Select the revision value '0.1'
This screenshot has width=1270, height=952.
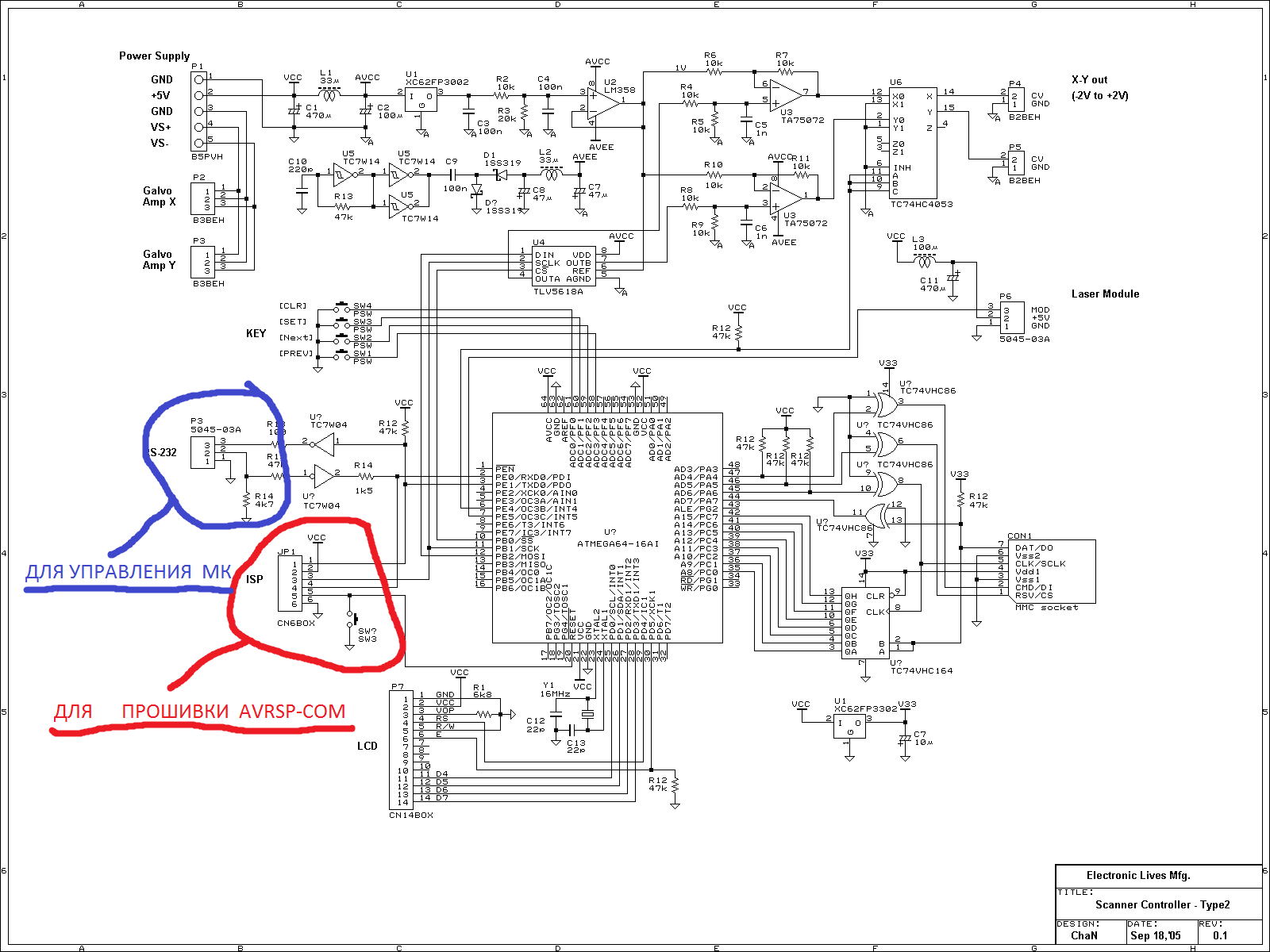click(x=1220, y=935)
